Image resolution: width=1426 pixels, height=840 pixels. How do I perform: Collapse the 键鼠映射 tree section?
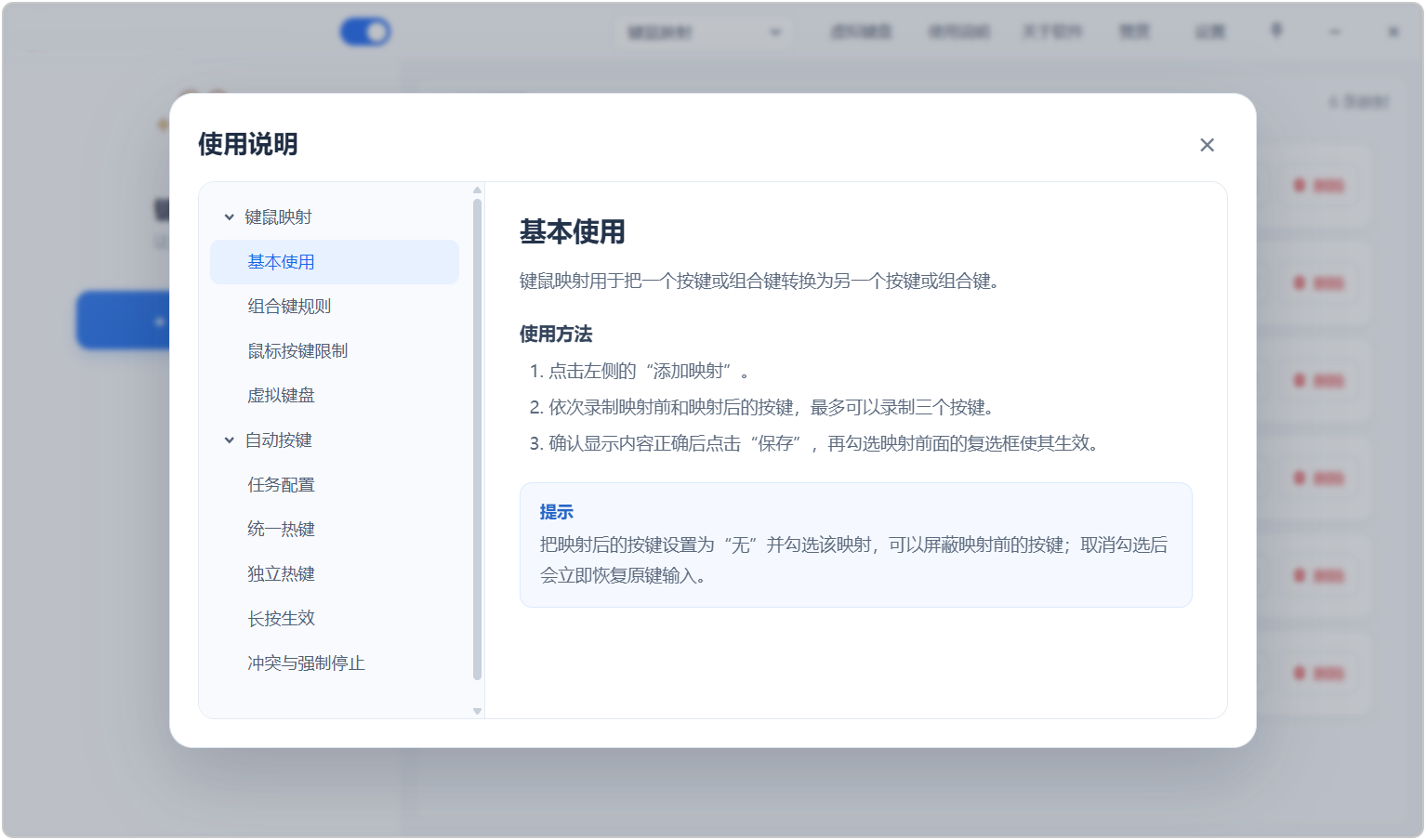229,217
